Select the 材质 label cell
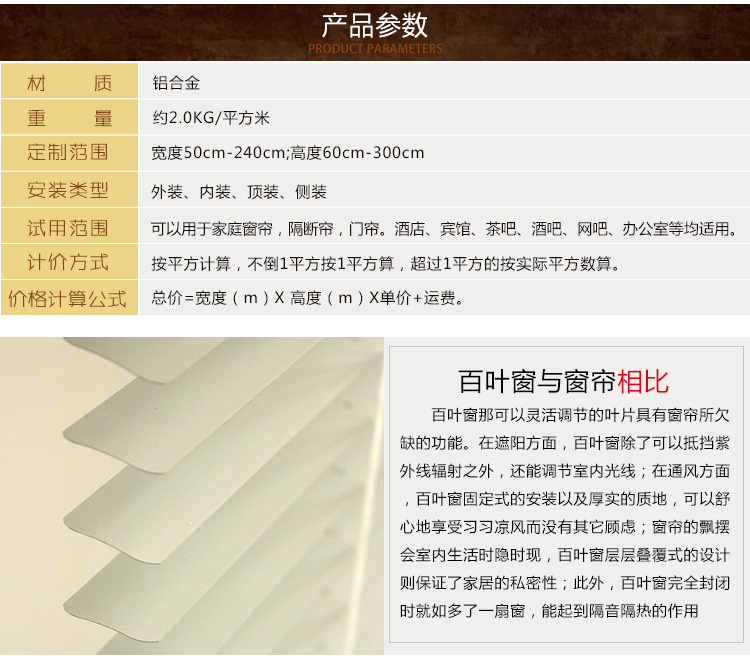750x671 pixels. [x=69, y=83]
